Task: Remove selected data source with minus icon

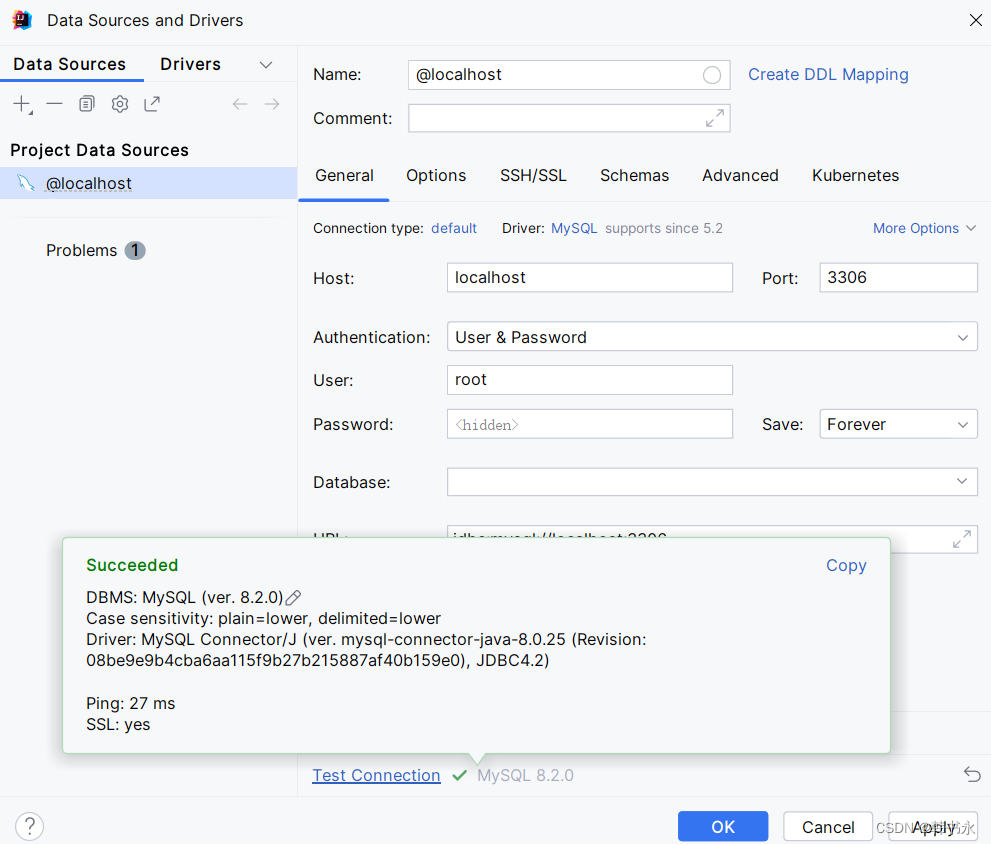Action: coord(55,104)
